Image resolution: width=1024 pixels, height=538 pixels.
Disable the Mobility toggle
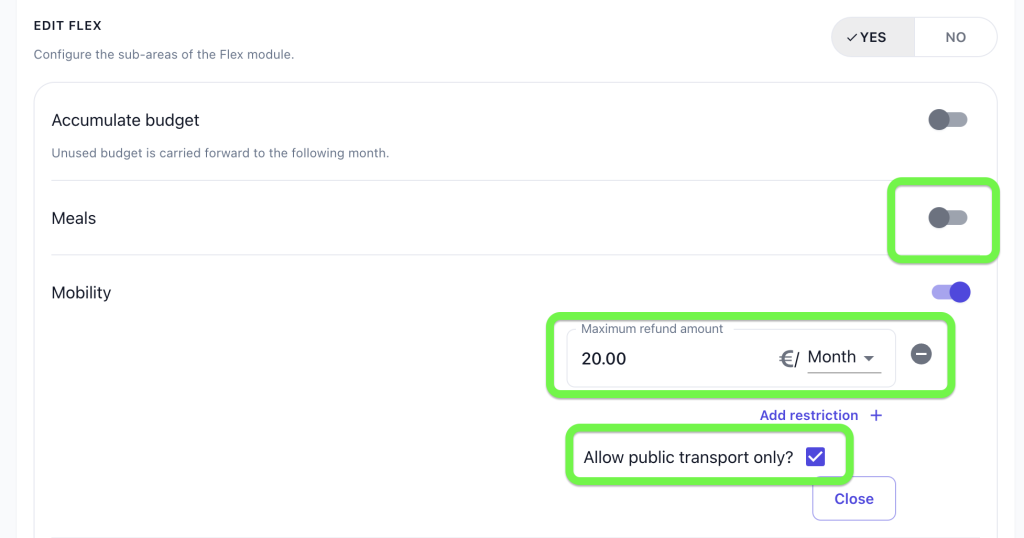(951, 292)
